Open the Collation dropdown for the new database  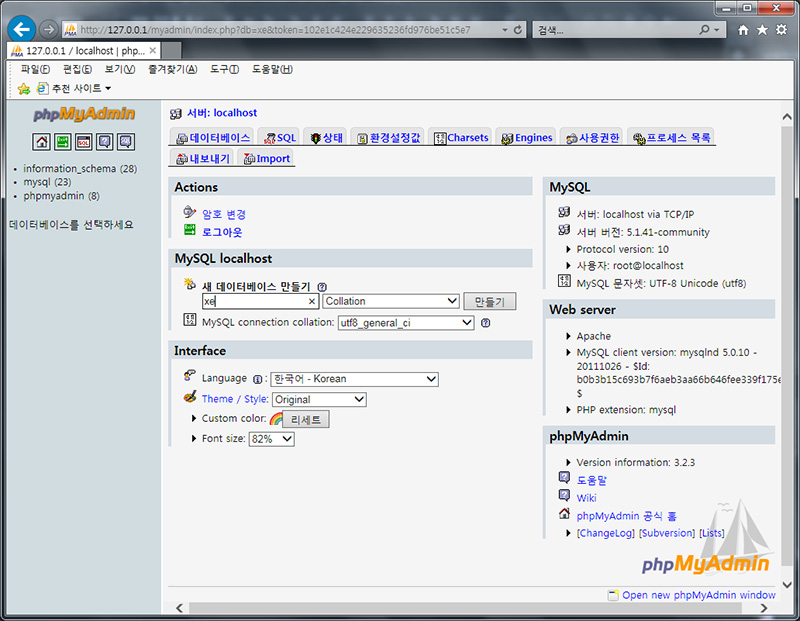pos(391,301)
